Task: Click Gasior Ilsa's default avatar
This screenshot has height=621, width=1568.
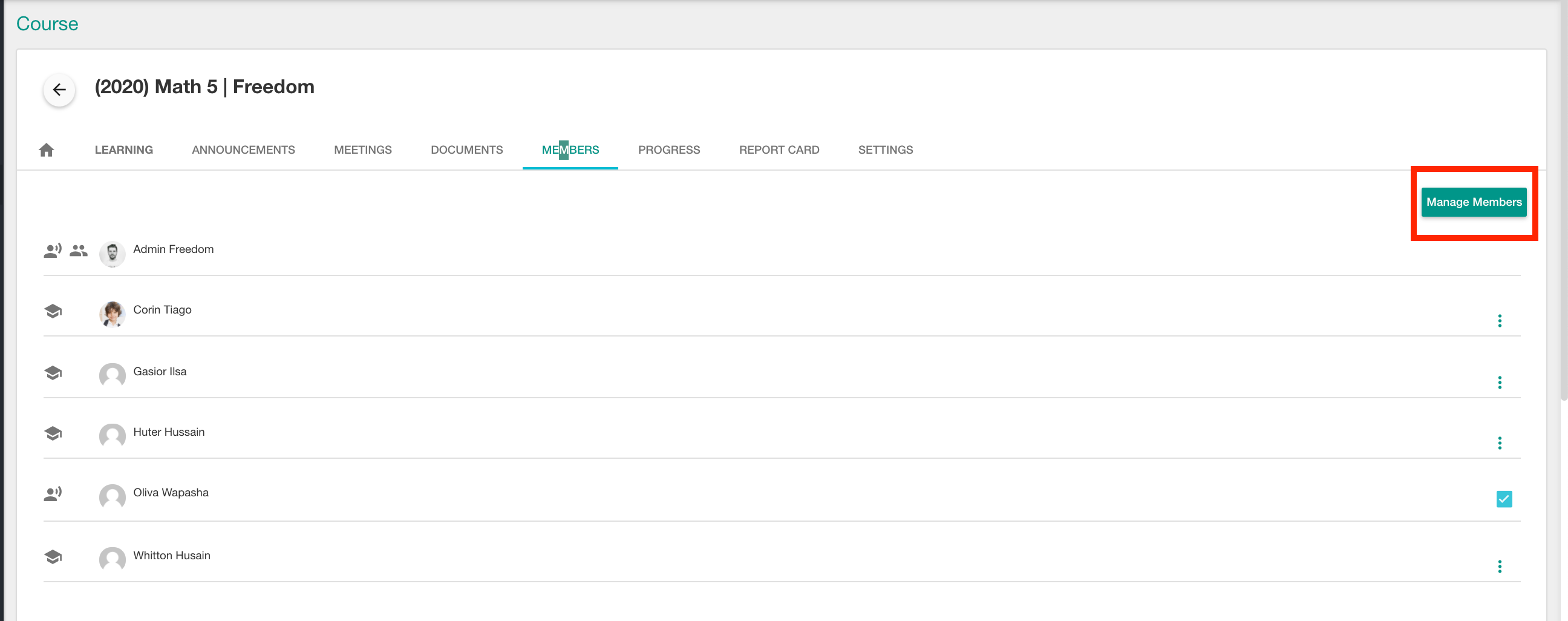Action: click(113, 376)
